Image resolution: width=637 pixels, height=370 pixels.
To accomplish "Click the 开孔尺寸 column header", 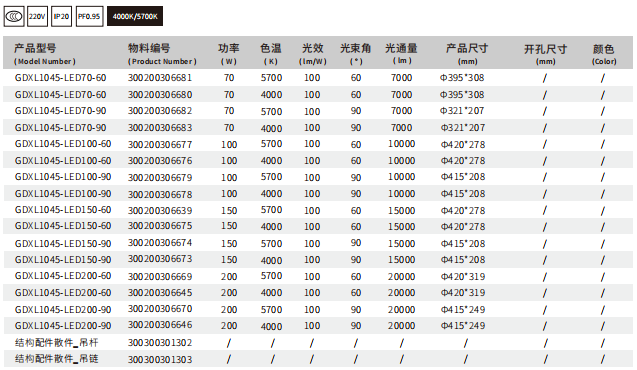I will 546,54.
